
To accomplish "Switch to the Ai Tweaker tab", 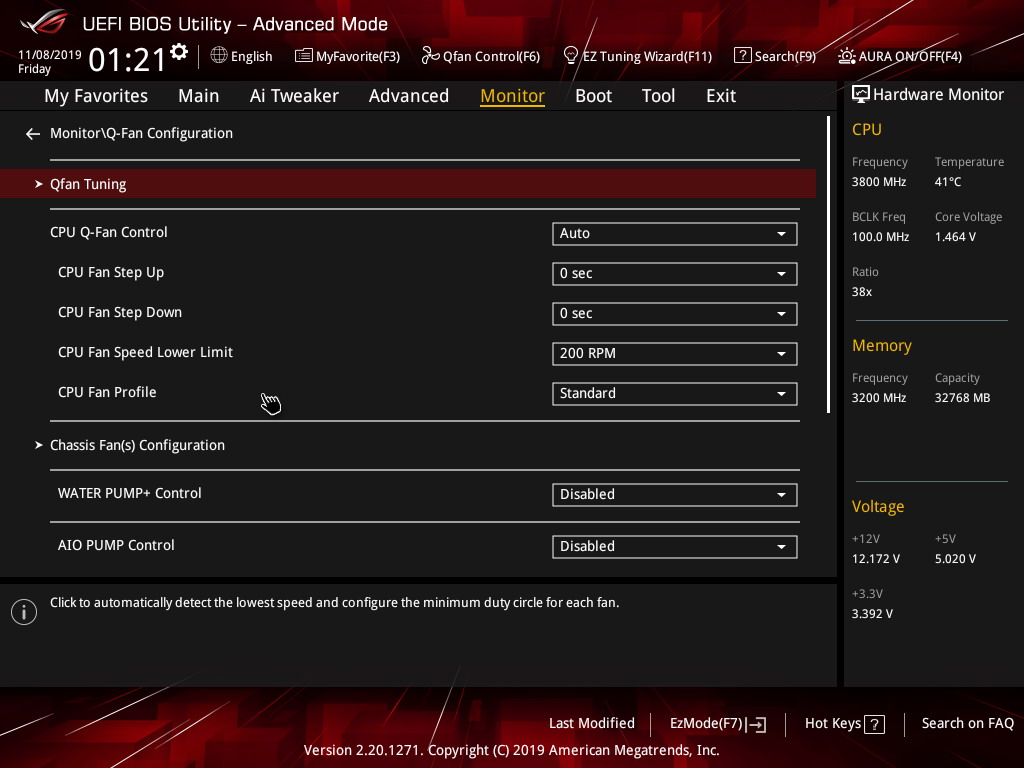I will pyautogui.click(x=294, y=96).
